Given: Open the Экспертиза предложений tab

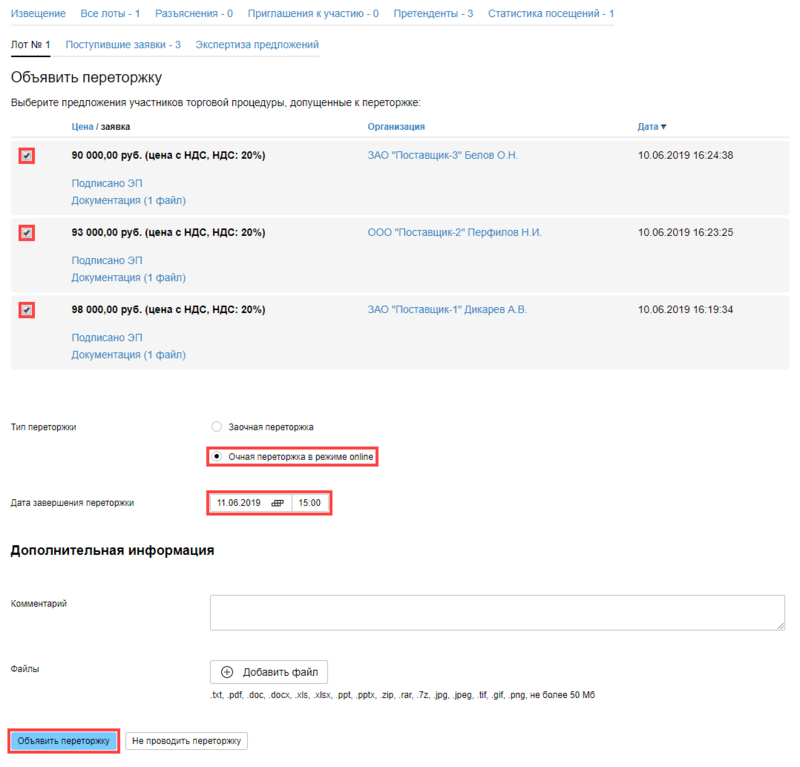Looking at the screenshot, I should (257, 45).
